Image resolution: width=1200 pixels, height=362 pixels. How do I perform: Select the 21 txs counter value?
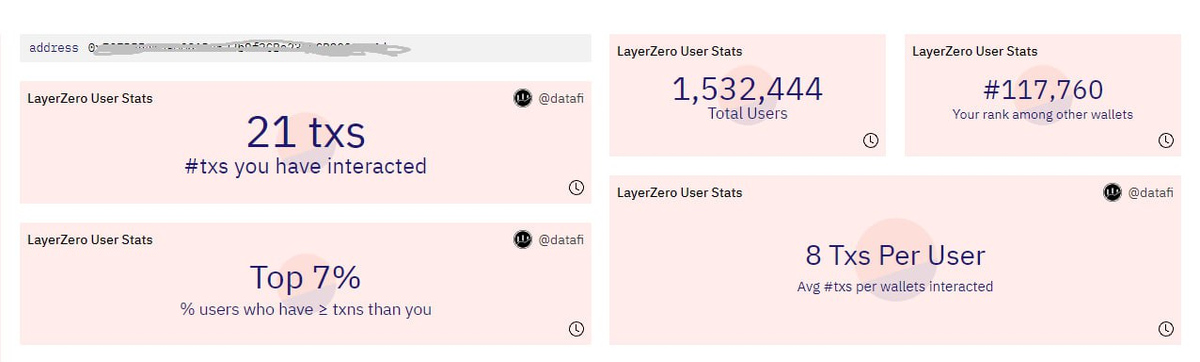point(306,132)
